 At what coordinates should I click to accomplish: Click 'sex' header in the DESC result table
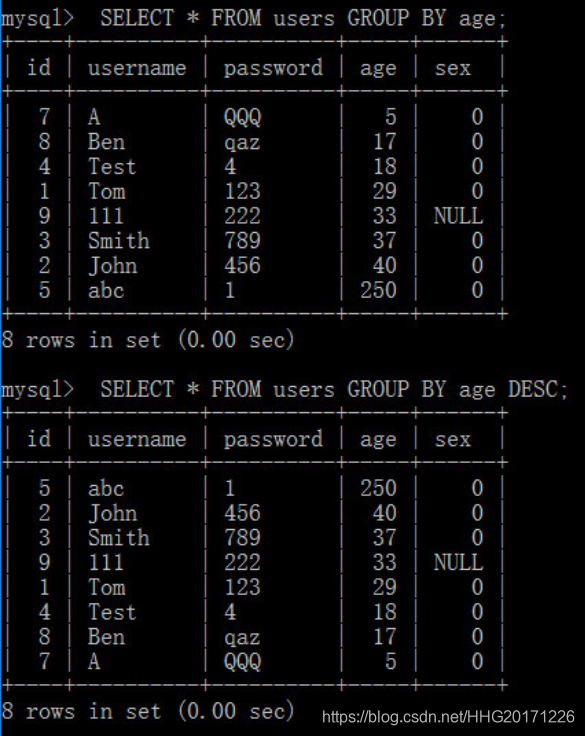452,440
